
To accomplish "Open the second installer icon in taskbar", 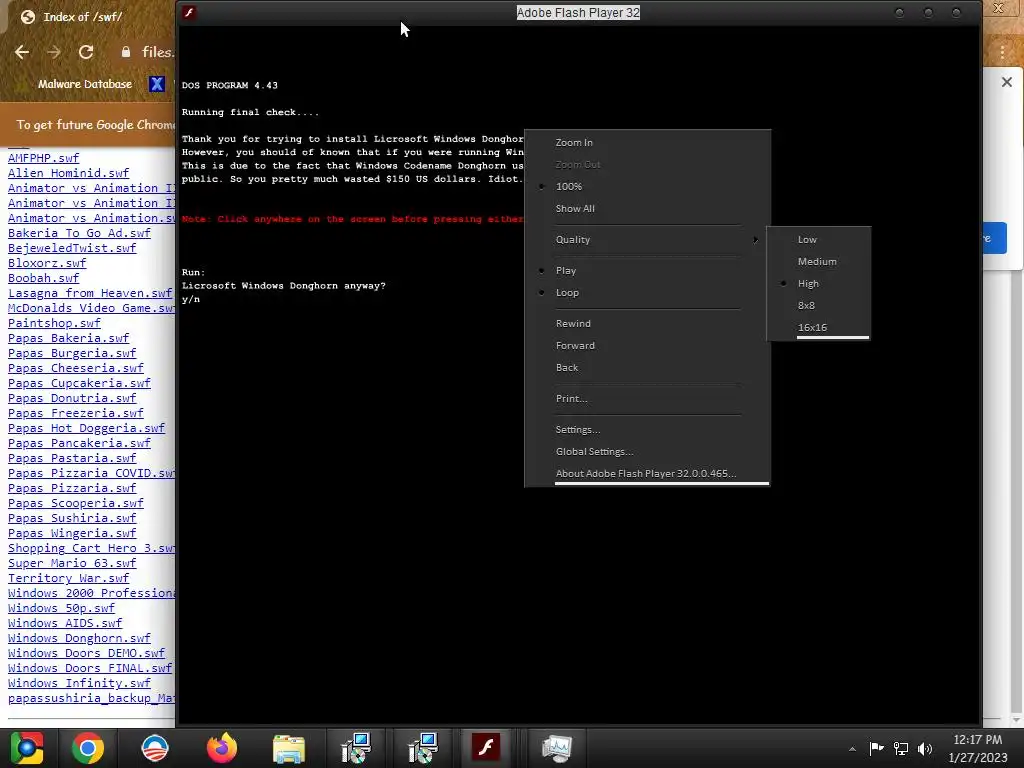I will click(x=423, y=748).
